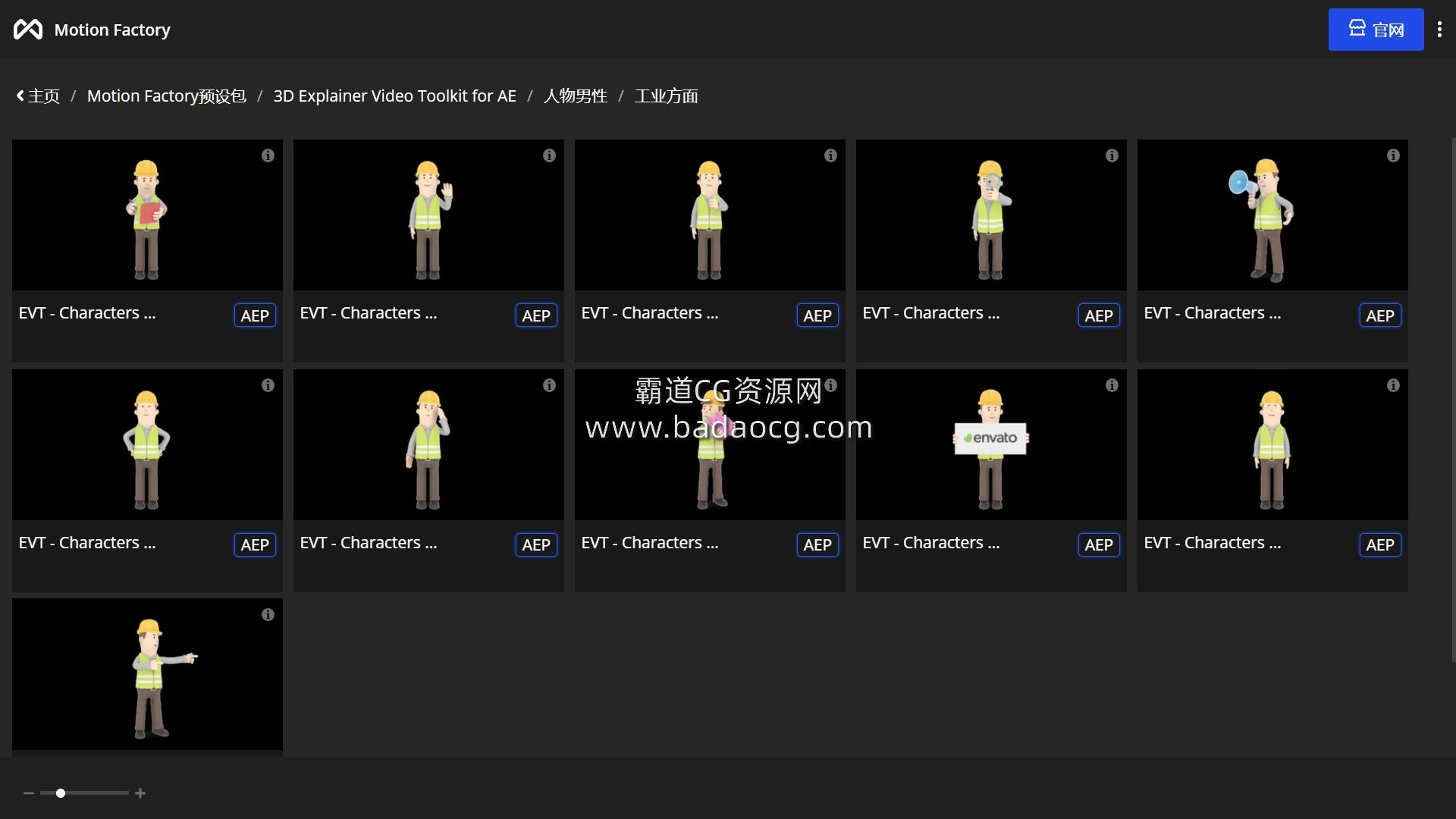Show info for the hands-on-hips worker card

tap(268, 385)
